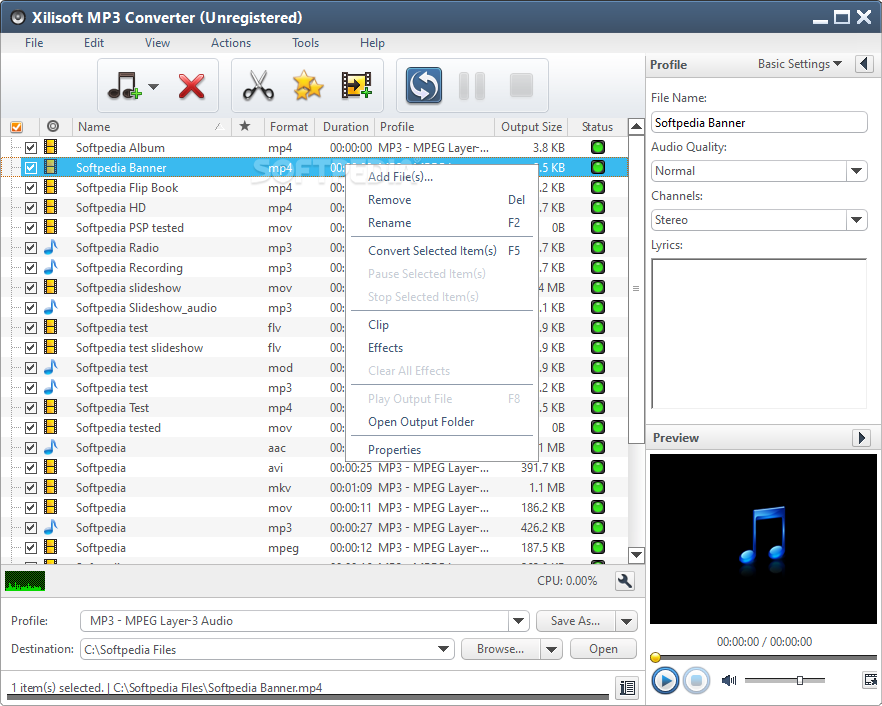Click inside the Lyrics text area
This screenshot has height=706, width=882.
tap(759, 334)
